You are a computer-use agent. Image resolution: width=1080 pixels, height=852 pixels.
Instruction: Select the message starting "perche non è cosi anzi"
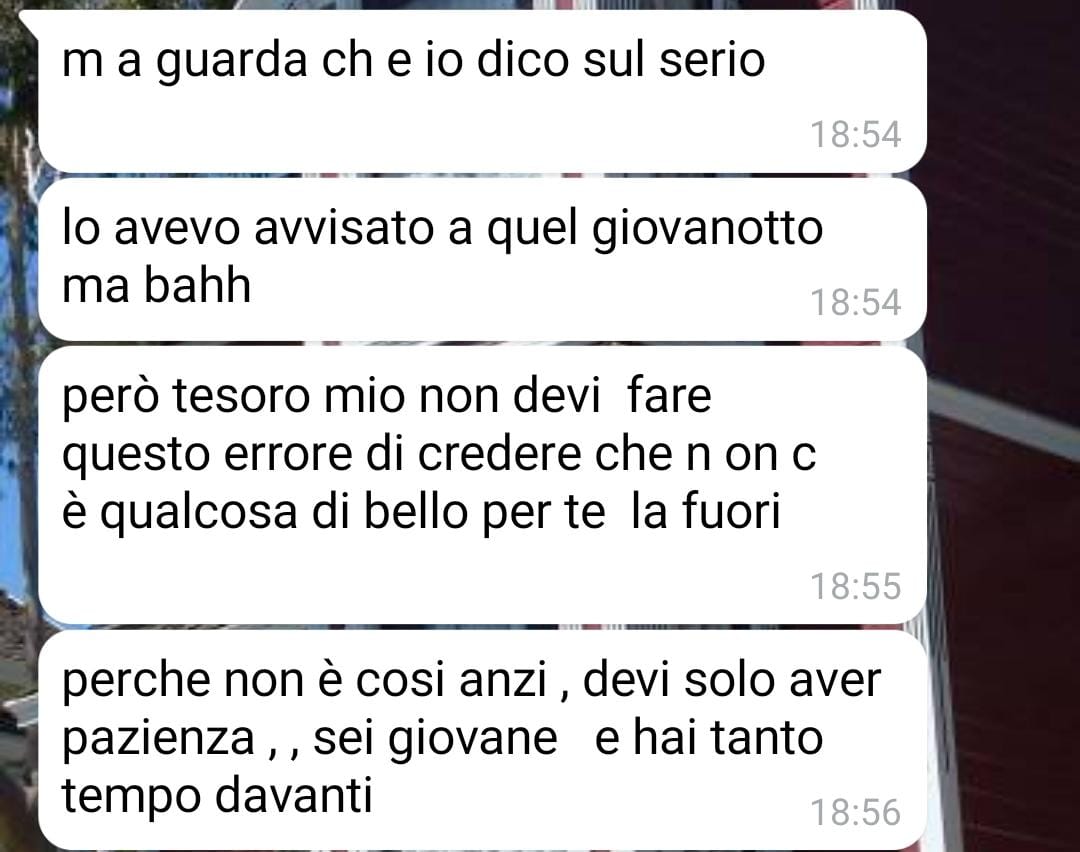tap(482, 740)
